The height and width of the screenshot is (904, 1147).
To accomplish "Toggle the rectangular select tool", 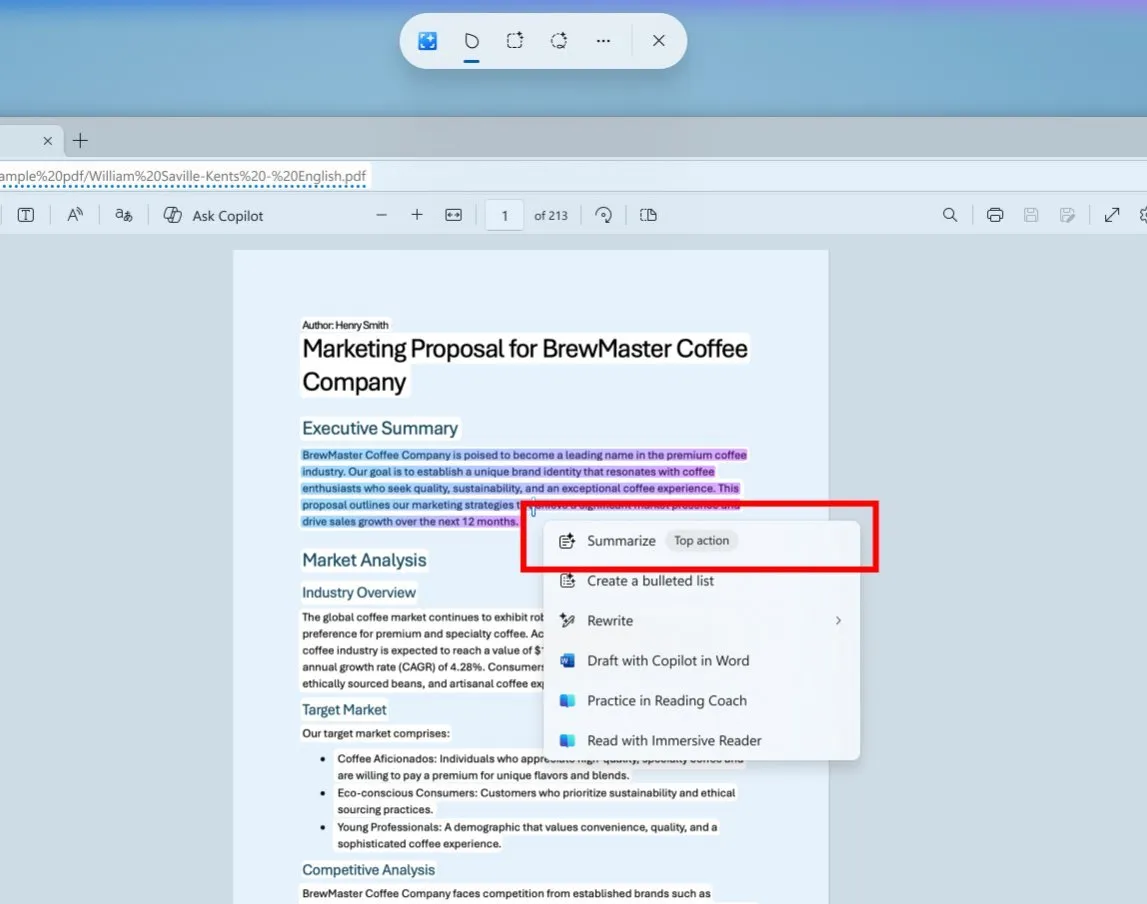I will click(x=515, y=40).
